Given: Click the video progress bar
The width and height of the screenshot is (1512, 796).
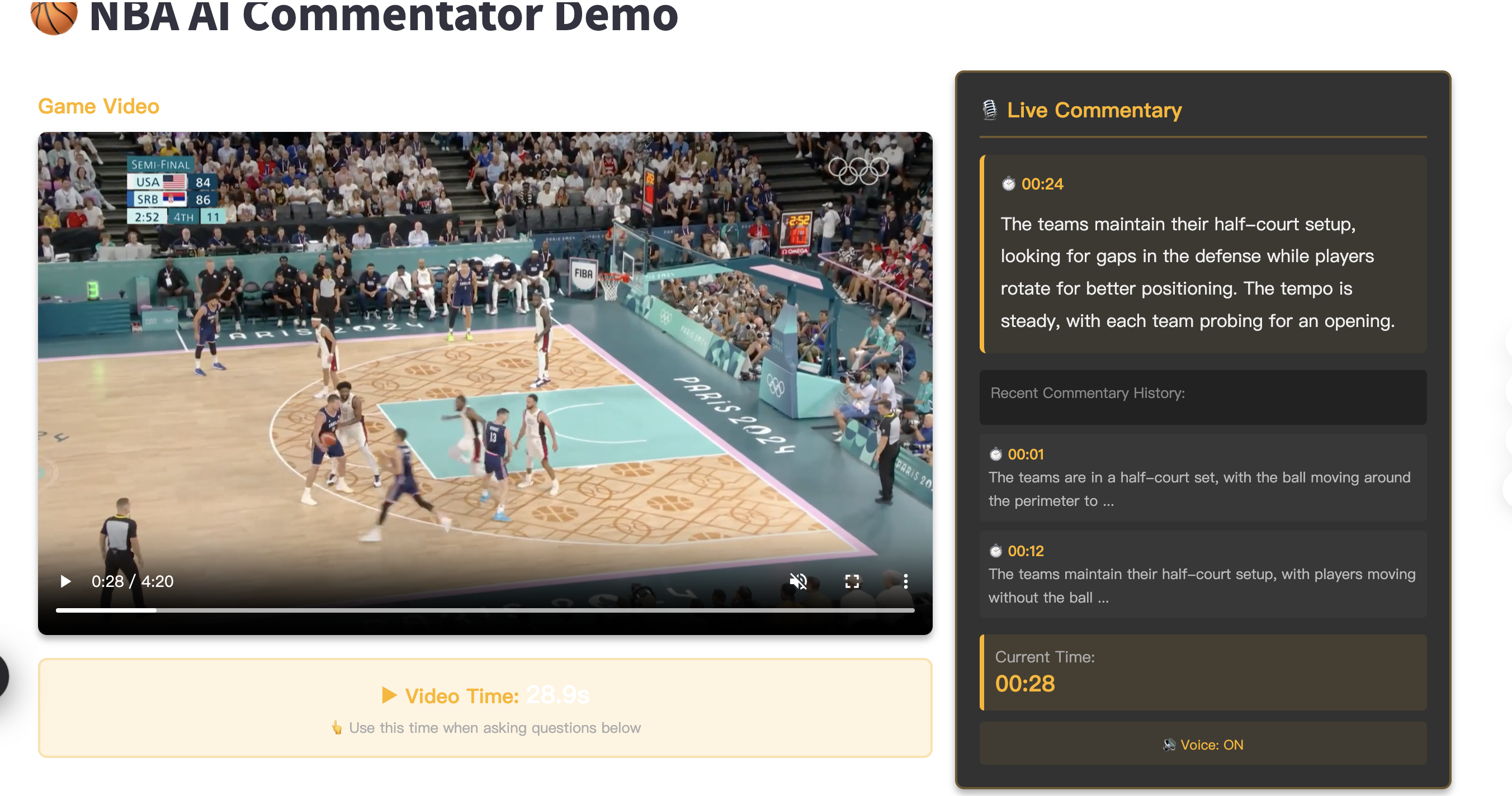Looking at the screenshot, I should click(485, 610).
